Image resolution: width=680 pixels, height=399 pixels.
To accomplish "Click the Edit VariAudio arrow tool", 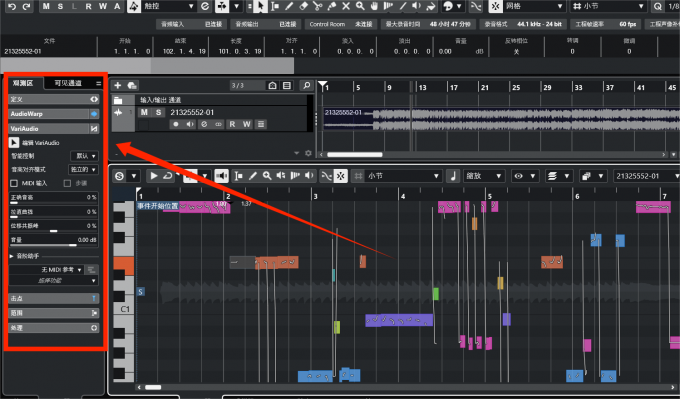I will coord(14,142).
